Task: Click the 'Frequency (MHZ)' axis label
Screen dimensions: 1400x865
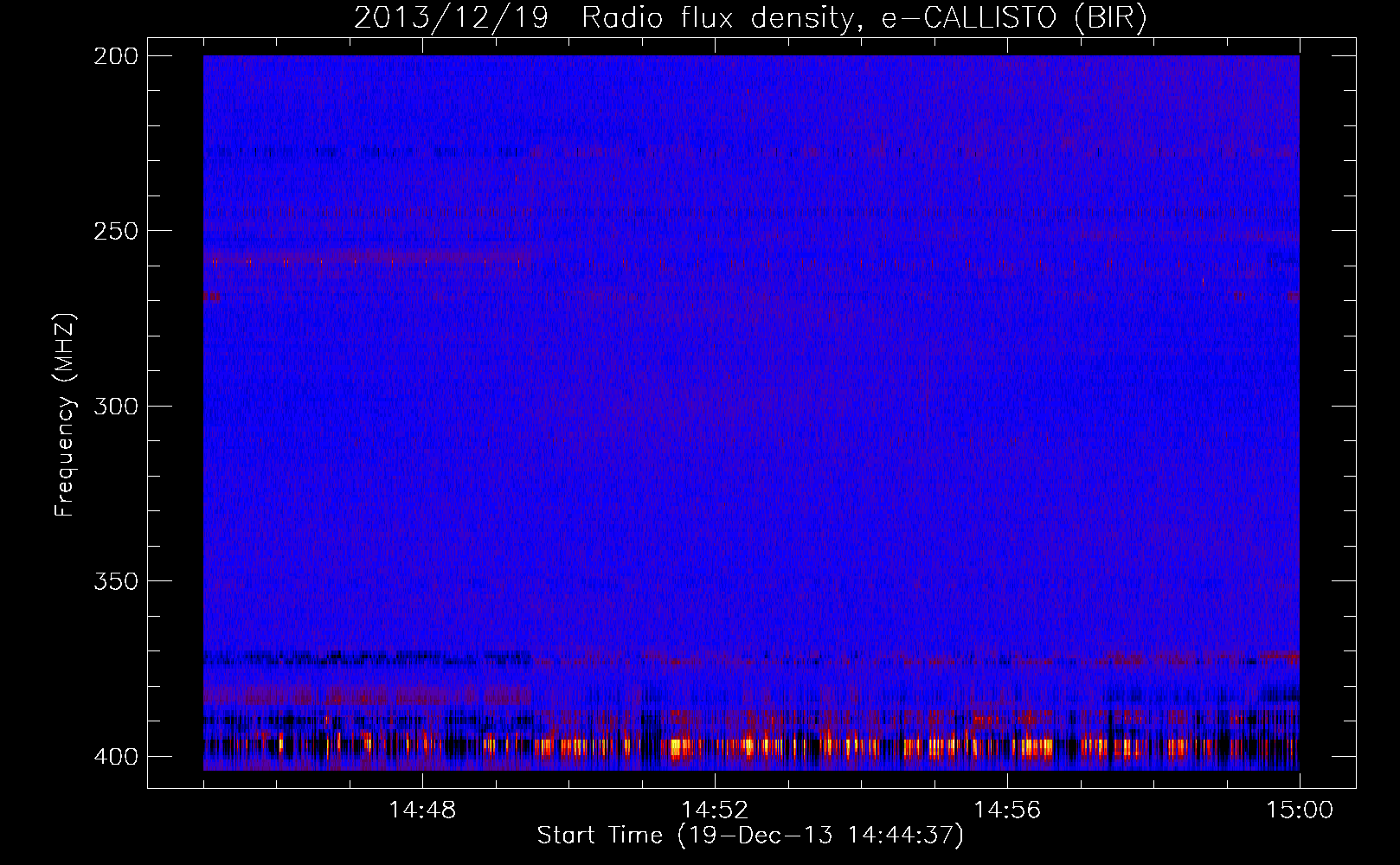Action: 65,414
